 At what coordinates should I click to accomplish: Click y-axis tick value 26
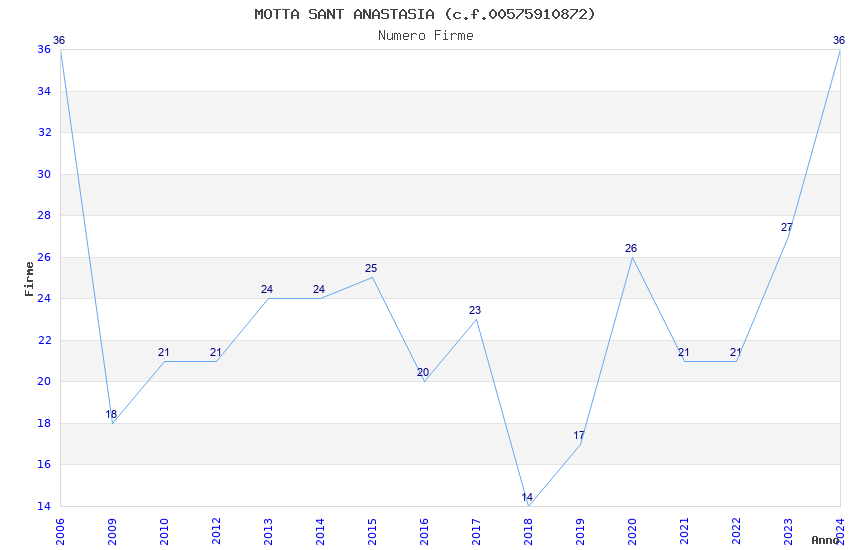[44, 257]
